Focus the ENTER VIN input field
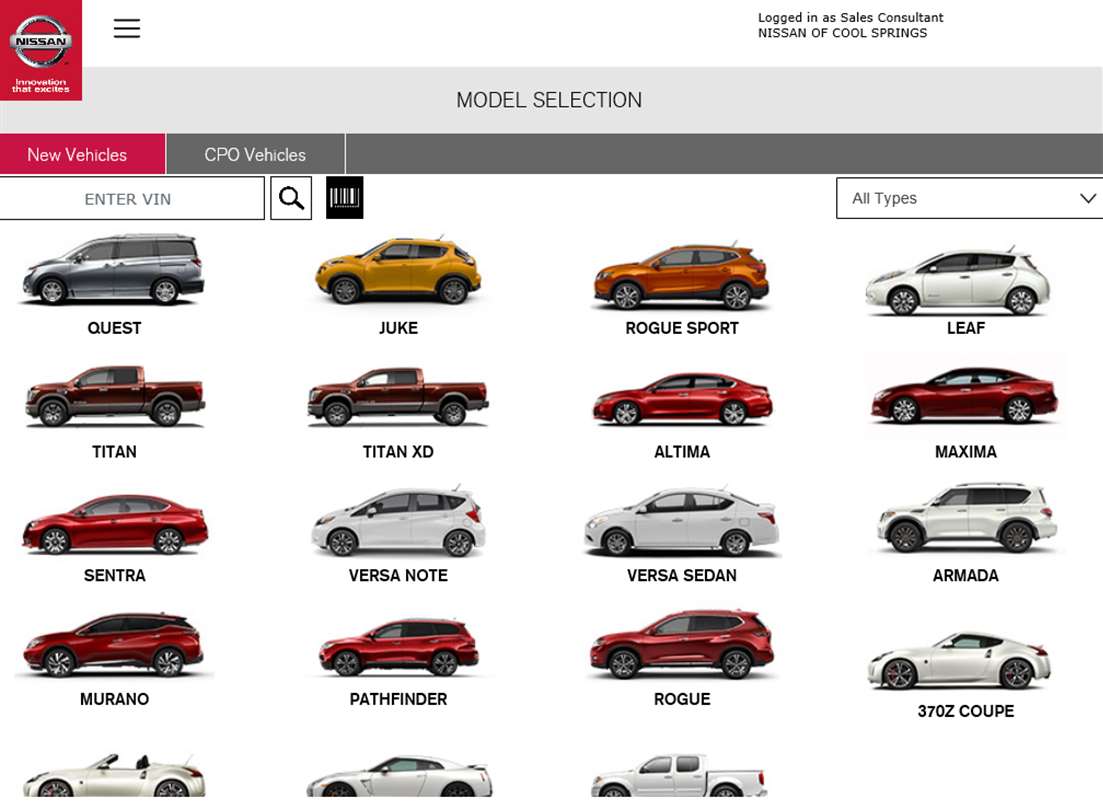 click(132, 198)
